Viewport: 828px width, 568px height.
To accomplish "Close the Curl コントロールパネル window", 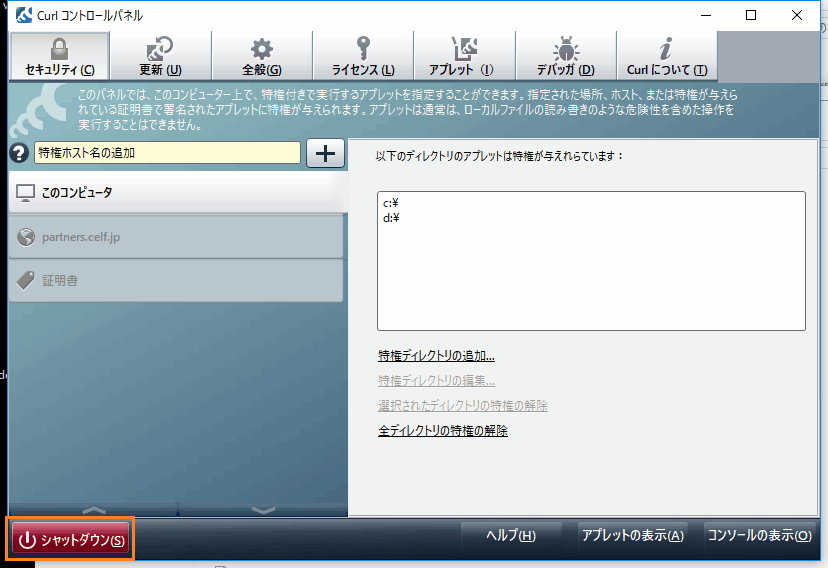I will pos(797,15).
